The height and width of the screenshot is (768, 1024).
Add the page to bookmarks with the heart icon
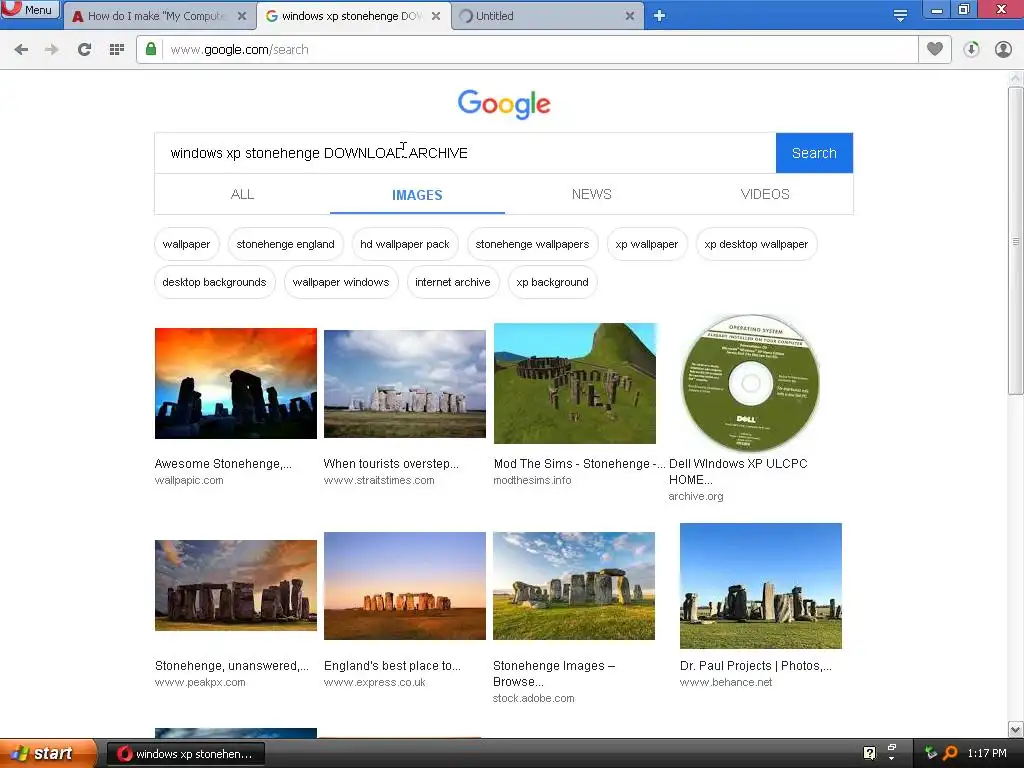pyautogui.click(x=935, y=49)
